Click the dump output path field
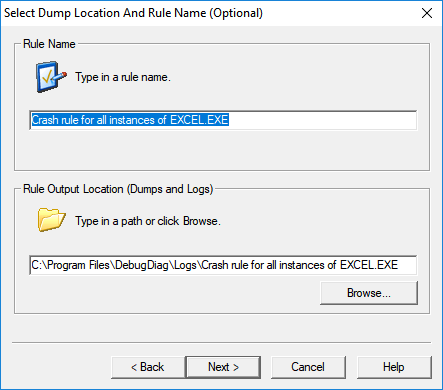The height and width of the screenshot is (390, 443). 223,265
